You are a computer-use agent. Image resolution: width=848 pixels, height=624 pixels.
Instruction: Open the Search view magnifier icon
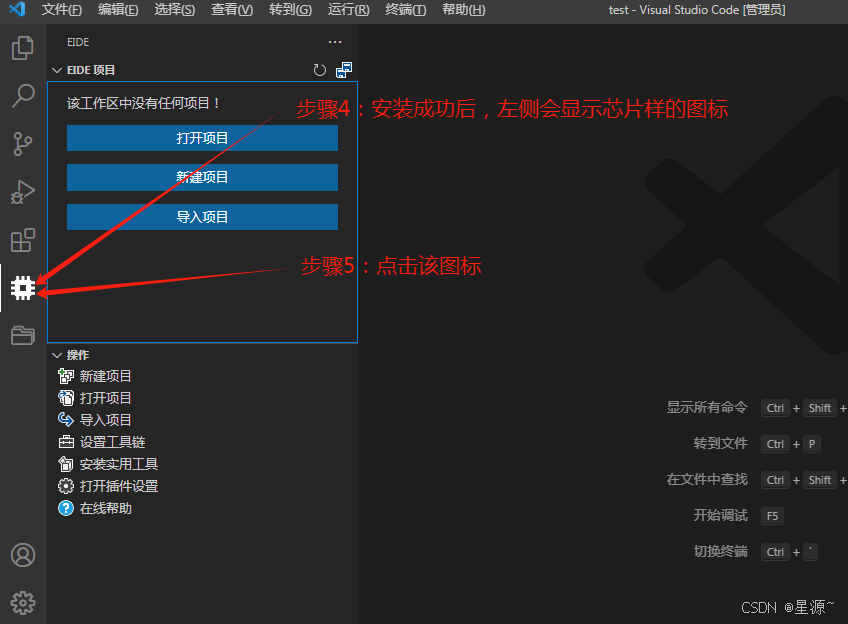coord(23,96)
